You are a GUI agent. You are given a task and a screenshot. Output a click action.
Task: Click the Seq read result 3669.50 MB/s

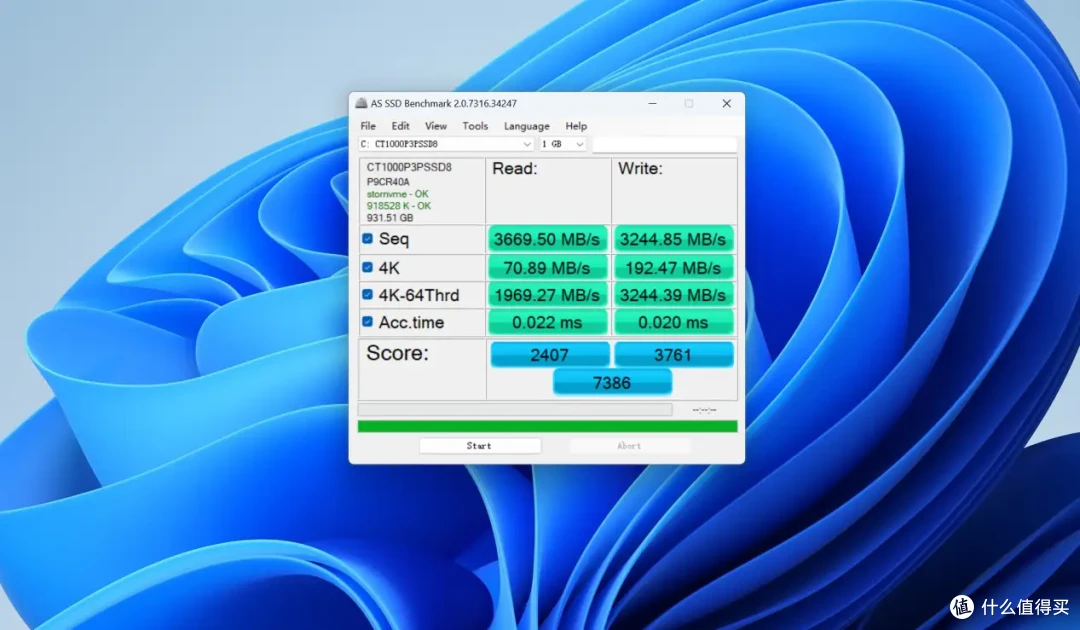[547, 239]
